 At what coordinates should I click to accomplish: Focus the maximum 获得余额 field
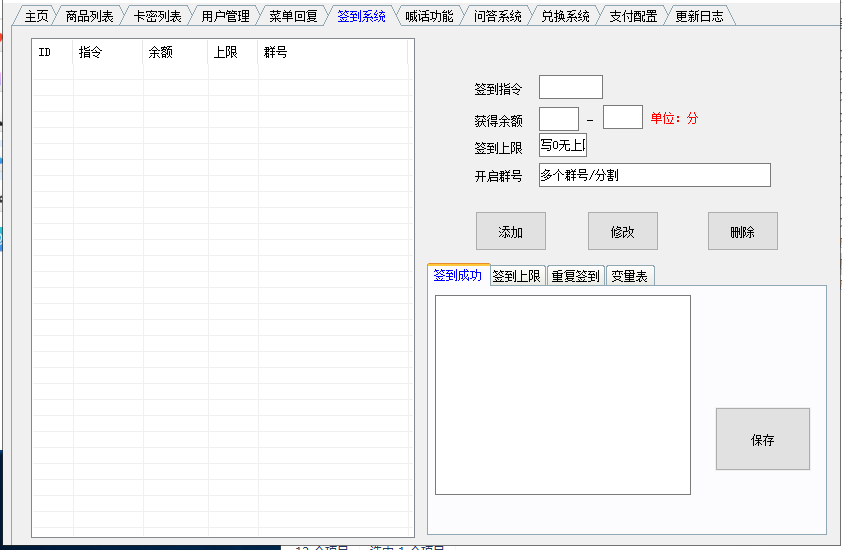point(623,117)
